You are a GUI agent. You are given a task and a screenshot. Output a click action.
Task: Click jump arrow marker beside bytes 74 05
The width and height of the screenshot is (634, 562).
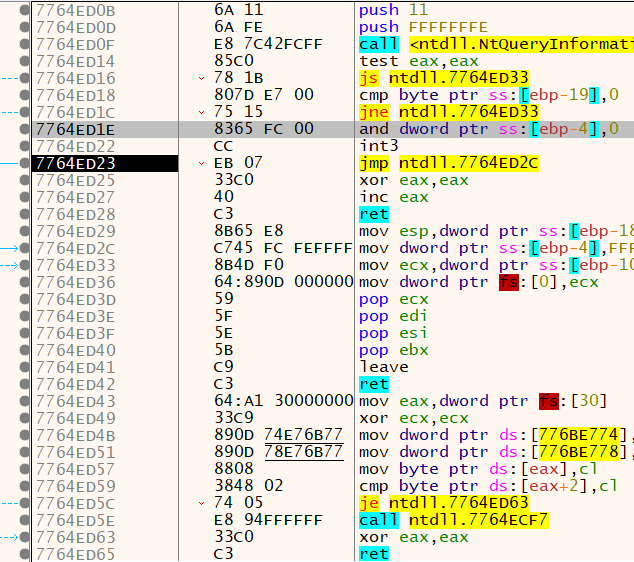(201, 503)
